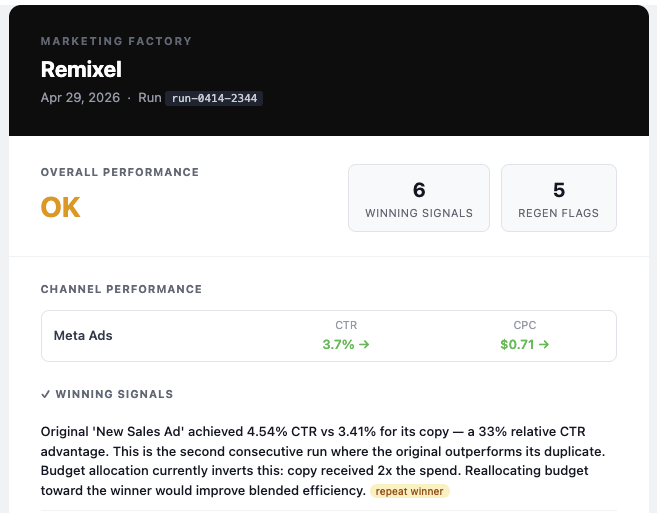Click the CPC trend arrow icon
This screenshot has height=513, width=657.
tap(544, 345)
